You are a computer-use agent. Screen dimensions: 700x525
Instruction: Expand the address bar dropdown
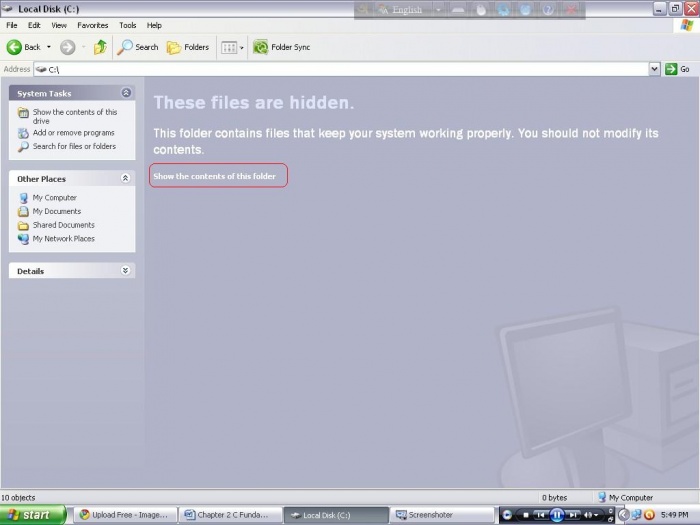(x=654, y=69)
